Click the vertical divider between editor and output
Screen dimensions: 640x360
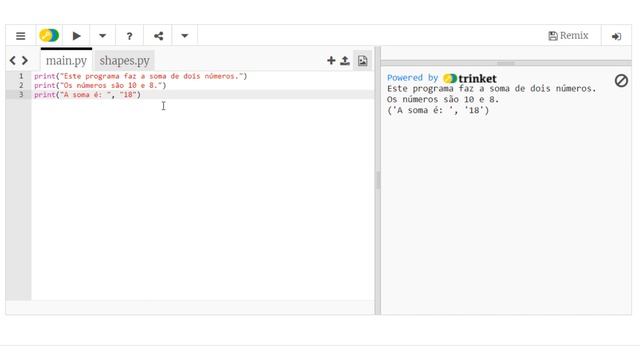[378, 180]
